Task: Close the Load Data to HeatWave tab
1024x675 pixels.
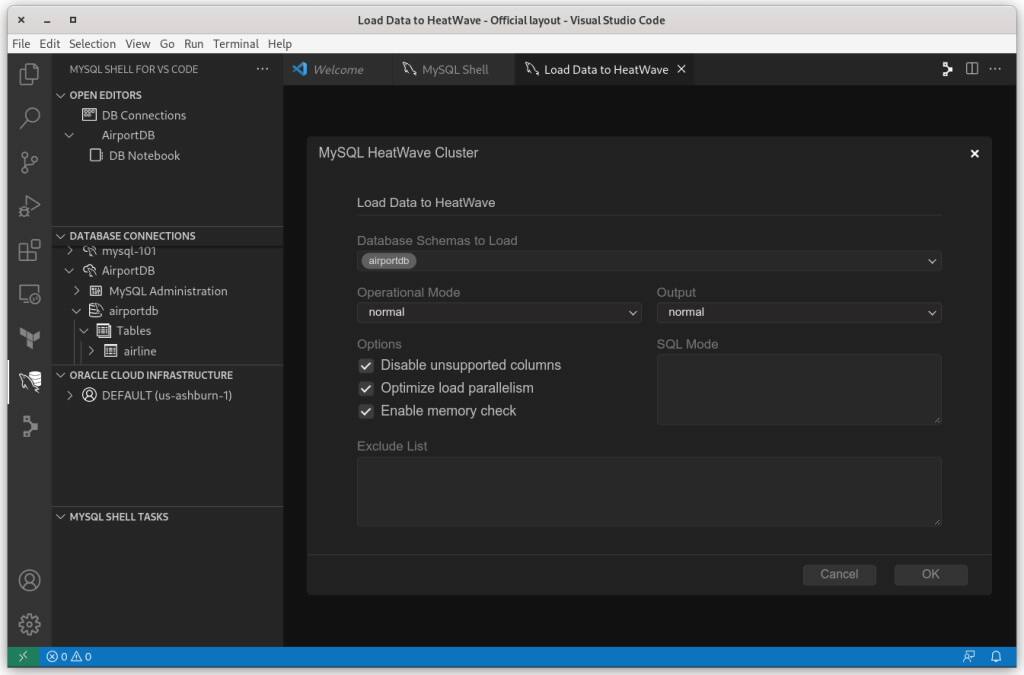Action: tap(681, 69)
